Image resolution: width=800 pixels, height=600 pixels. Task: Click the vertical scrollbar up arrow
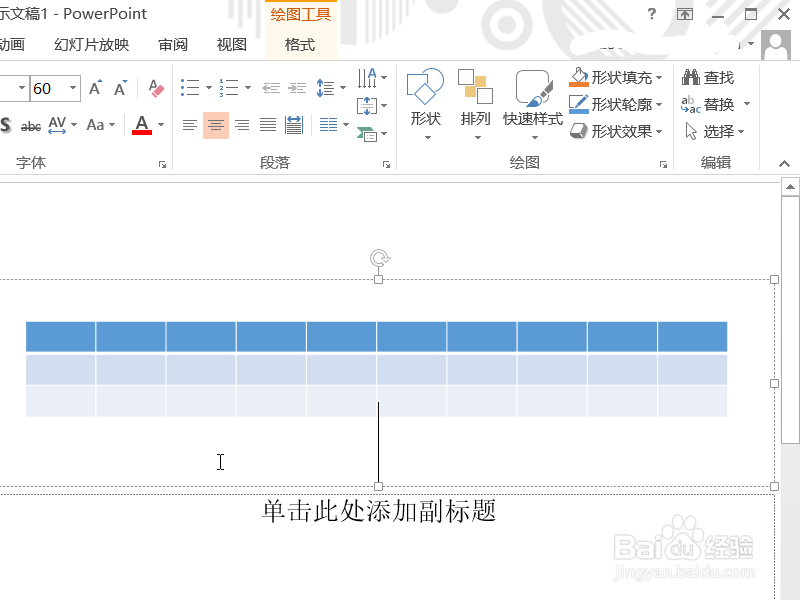coord(790,187)
